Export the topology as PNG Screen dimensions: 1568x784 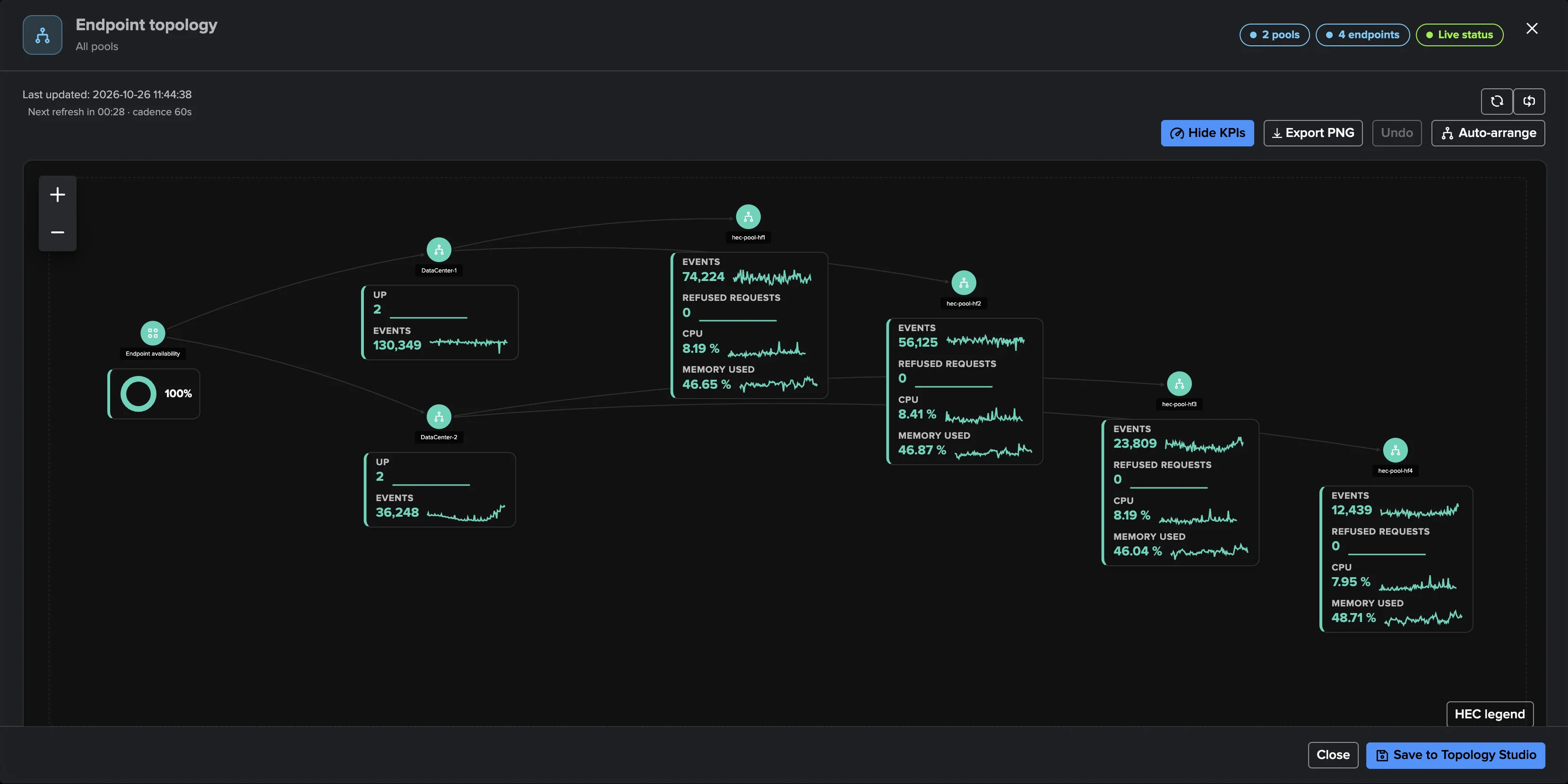click(x=1313, y=133)
